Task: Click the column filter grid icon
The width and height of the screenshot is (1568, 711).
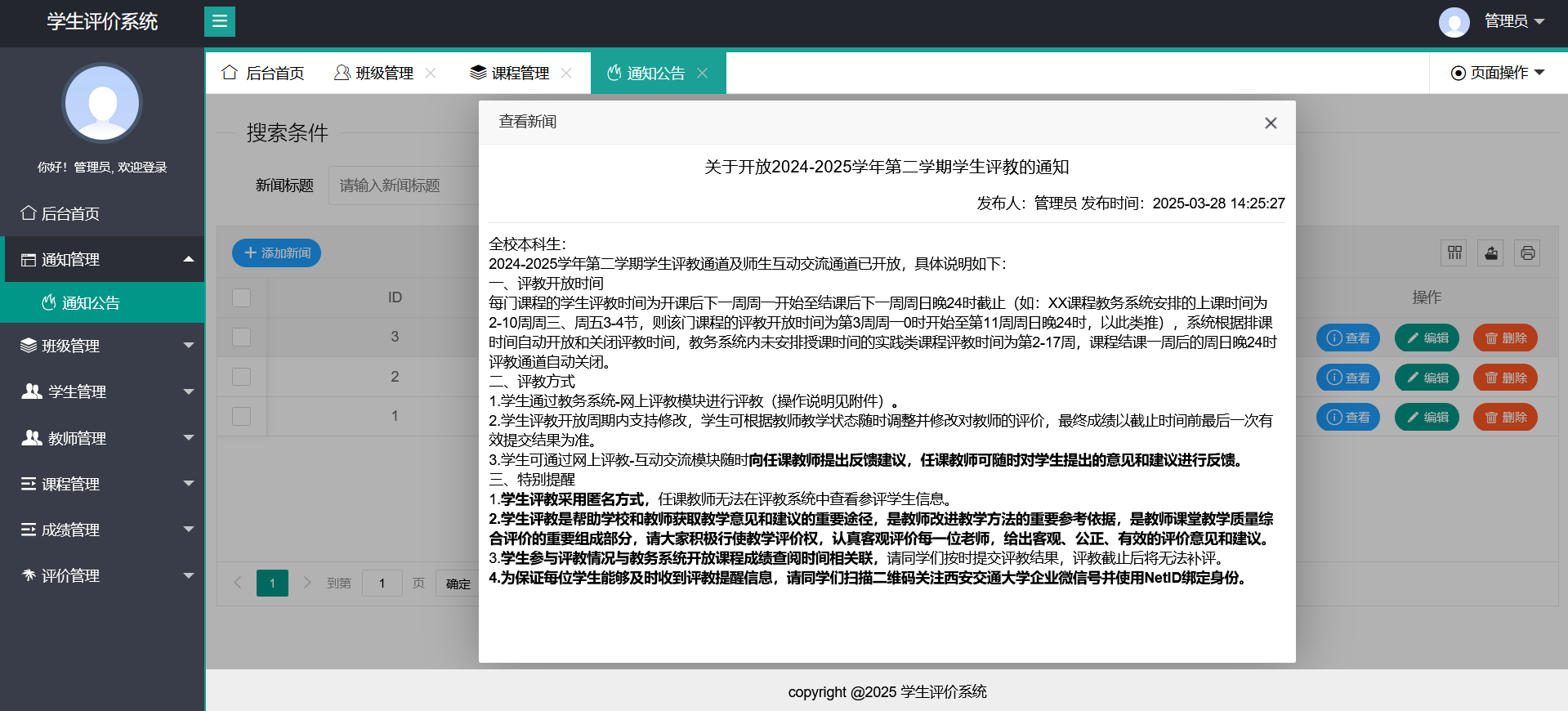Action: (1454, 253)
